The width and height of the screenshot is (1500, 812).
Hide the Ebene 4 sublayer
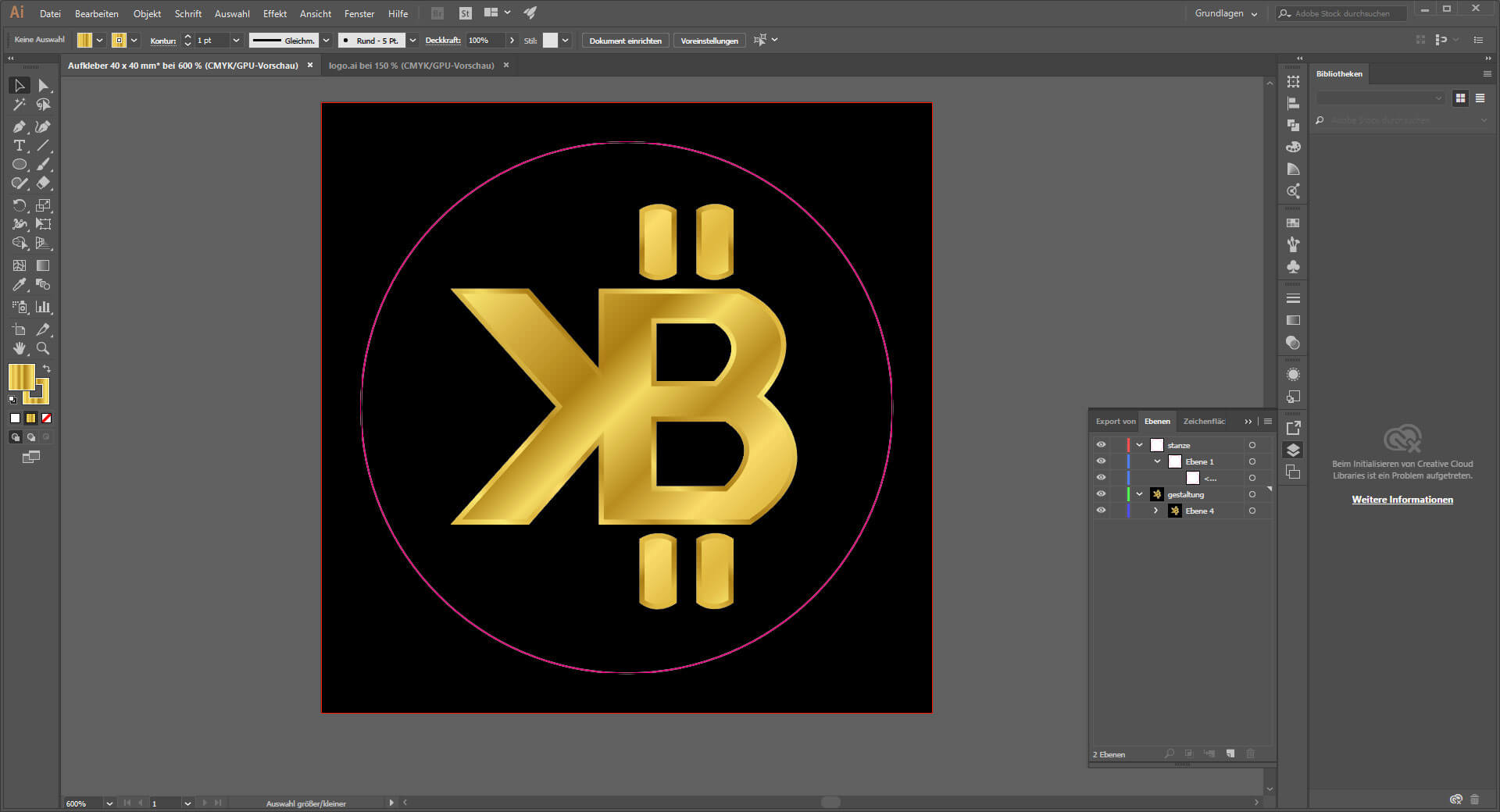point(1101,511)
